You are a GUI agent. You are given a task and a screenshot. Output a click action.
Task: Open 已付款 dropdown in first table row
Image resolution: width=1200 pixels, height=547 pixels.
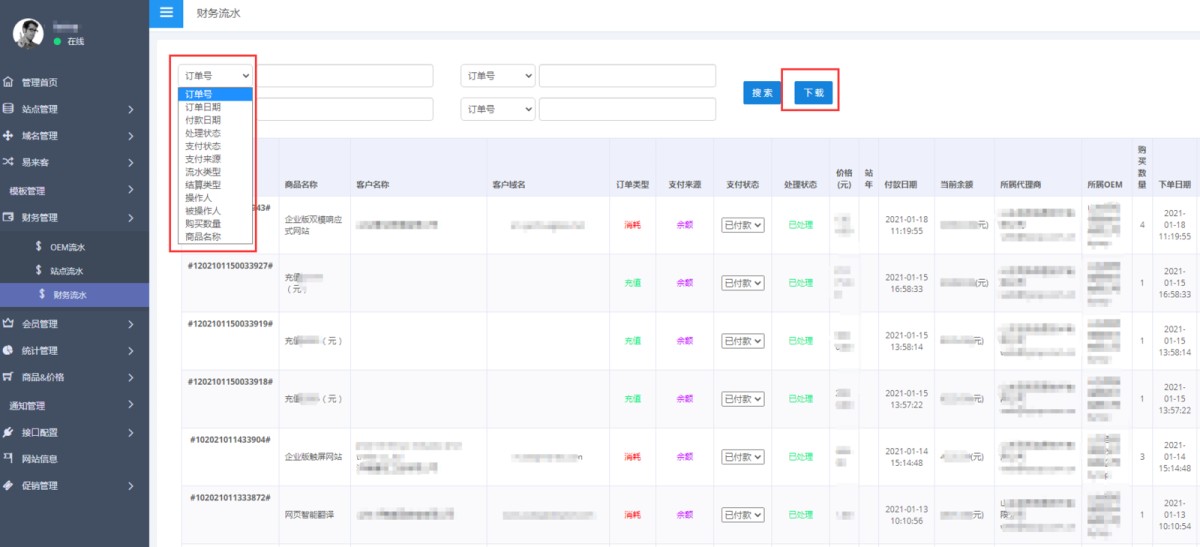click(x=742, y=225)
